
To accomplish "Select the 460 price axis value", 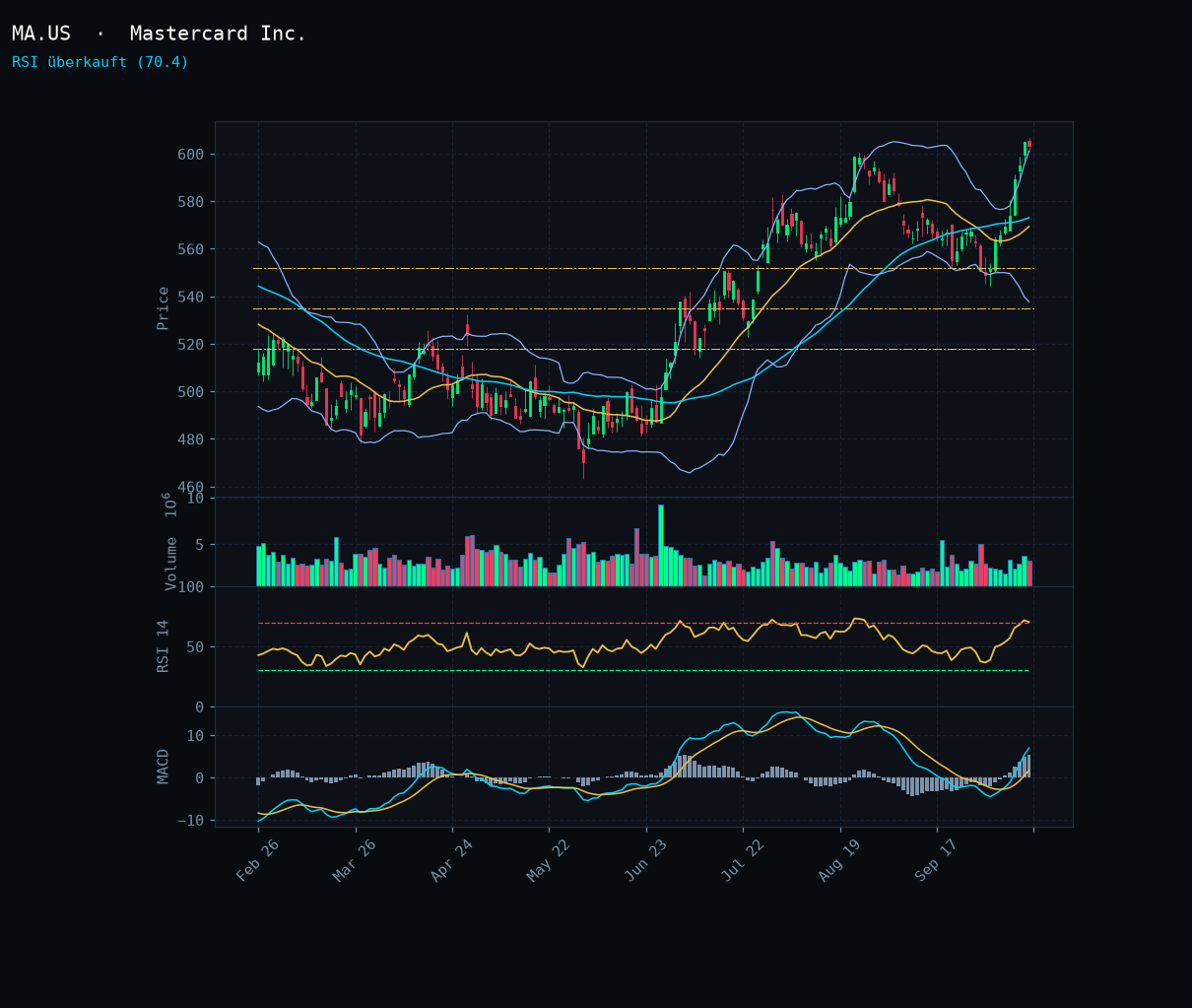I will click(x=191, y=487).
